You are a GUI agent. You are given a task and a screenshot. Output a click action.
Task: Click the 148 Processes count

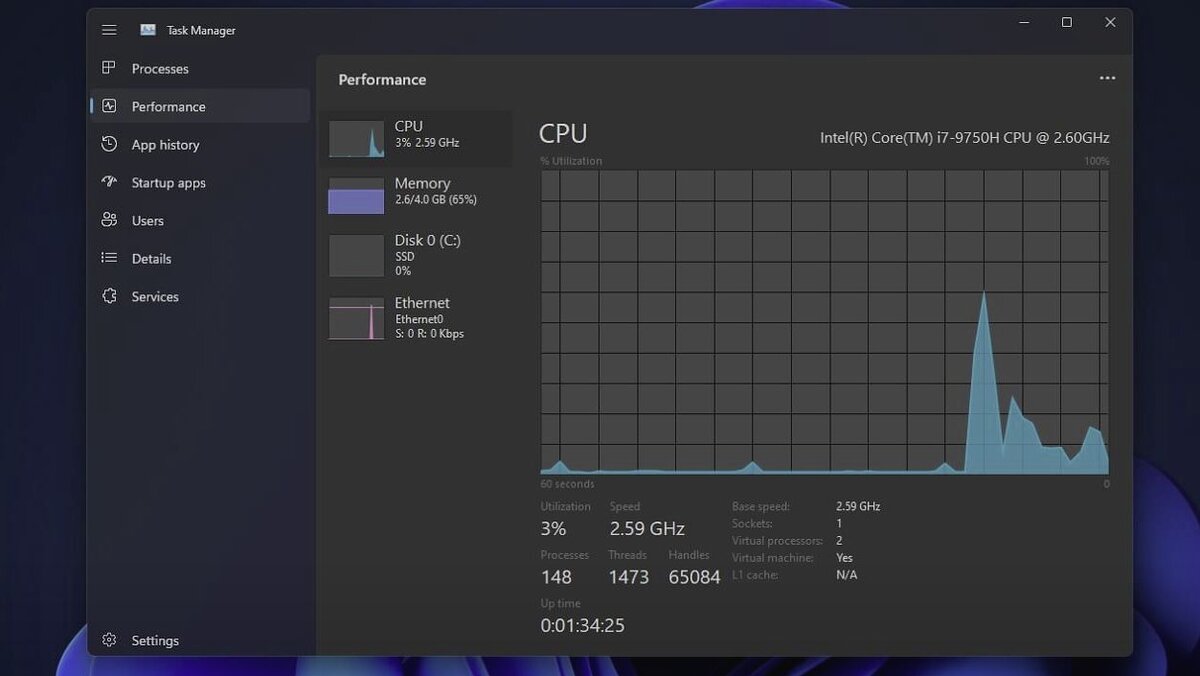point(556,577)
